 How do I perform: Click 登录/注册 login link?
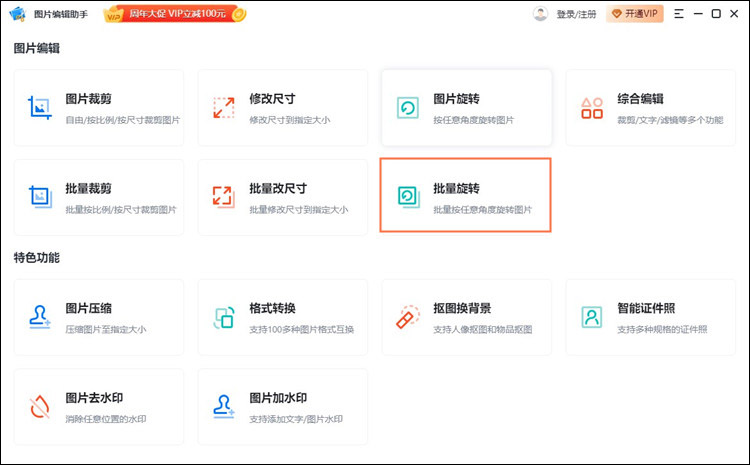click(576, 14)
